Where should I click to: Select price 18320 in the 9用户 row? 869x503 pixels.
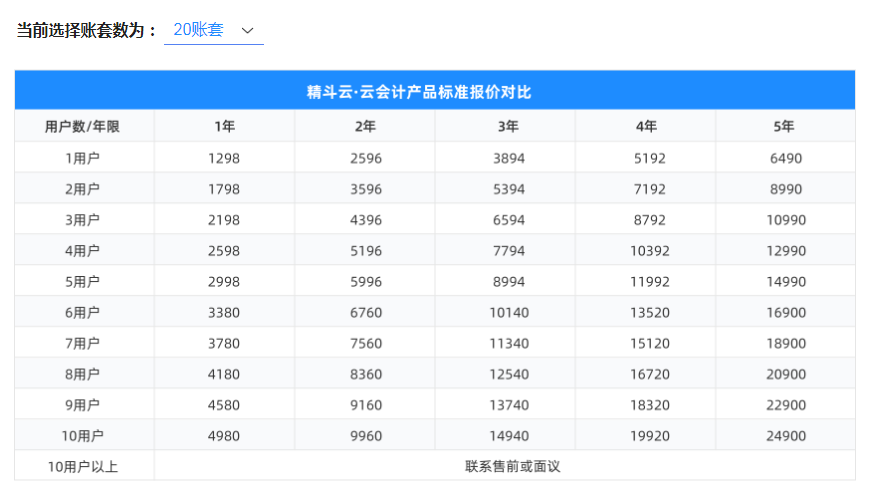click(x=650, y=406)
